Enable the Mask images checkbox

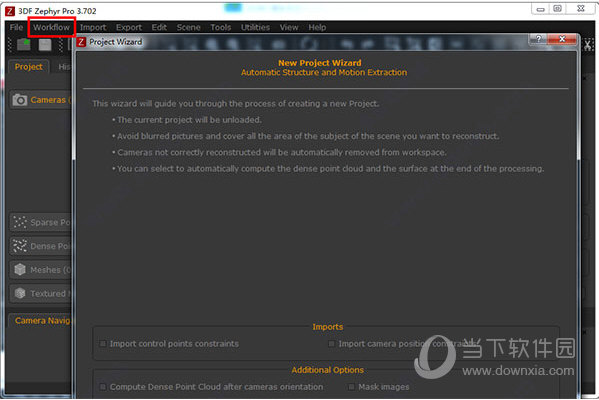coord(351,387)
